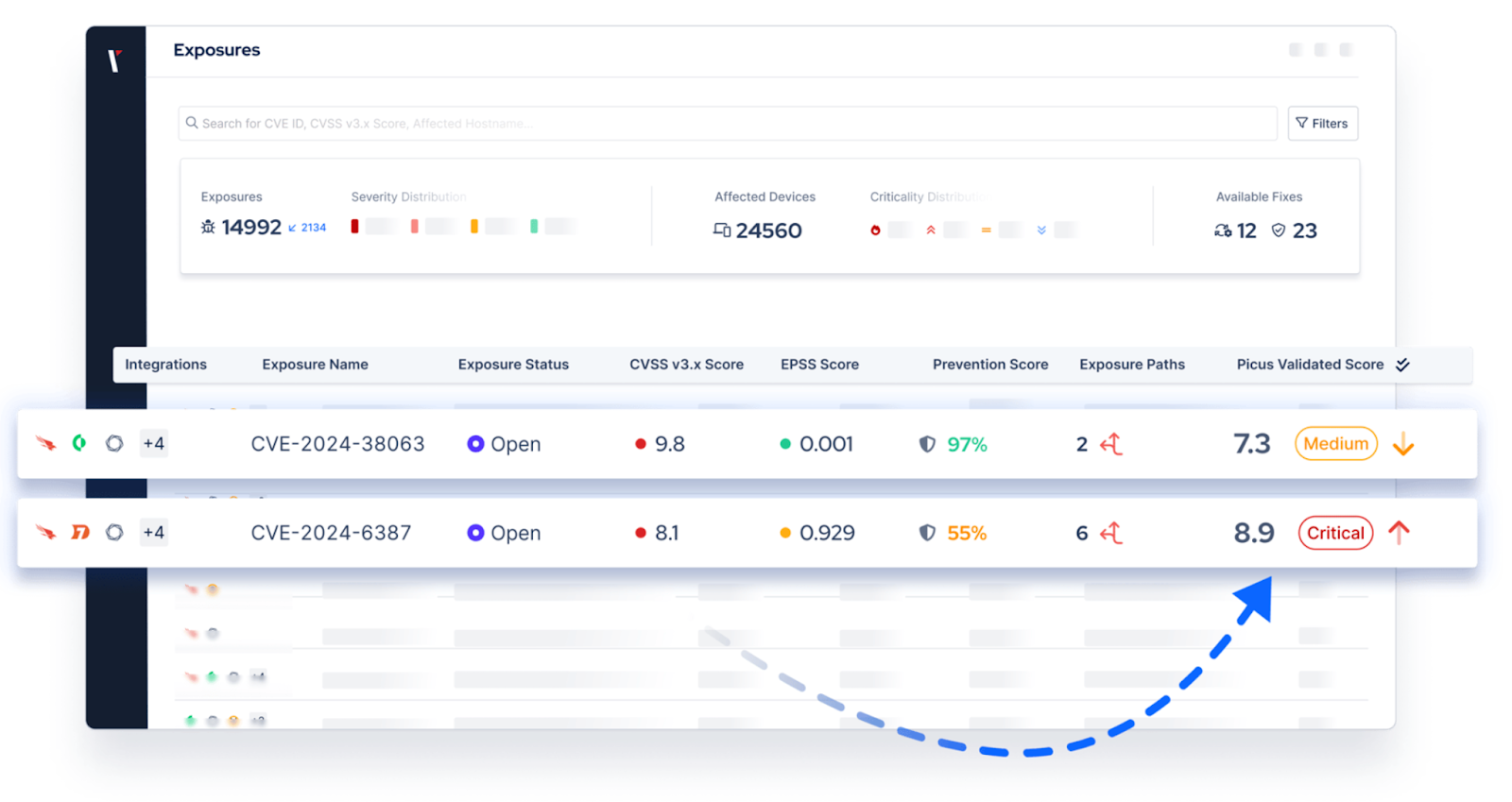Expand +4 integrations for CVE-2024-6387

pos(153,533)
